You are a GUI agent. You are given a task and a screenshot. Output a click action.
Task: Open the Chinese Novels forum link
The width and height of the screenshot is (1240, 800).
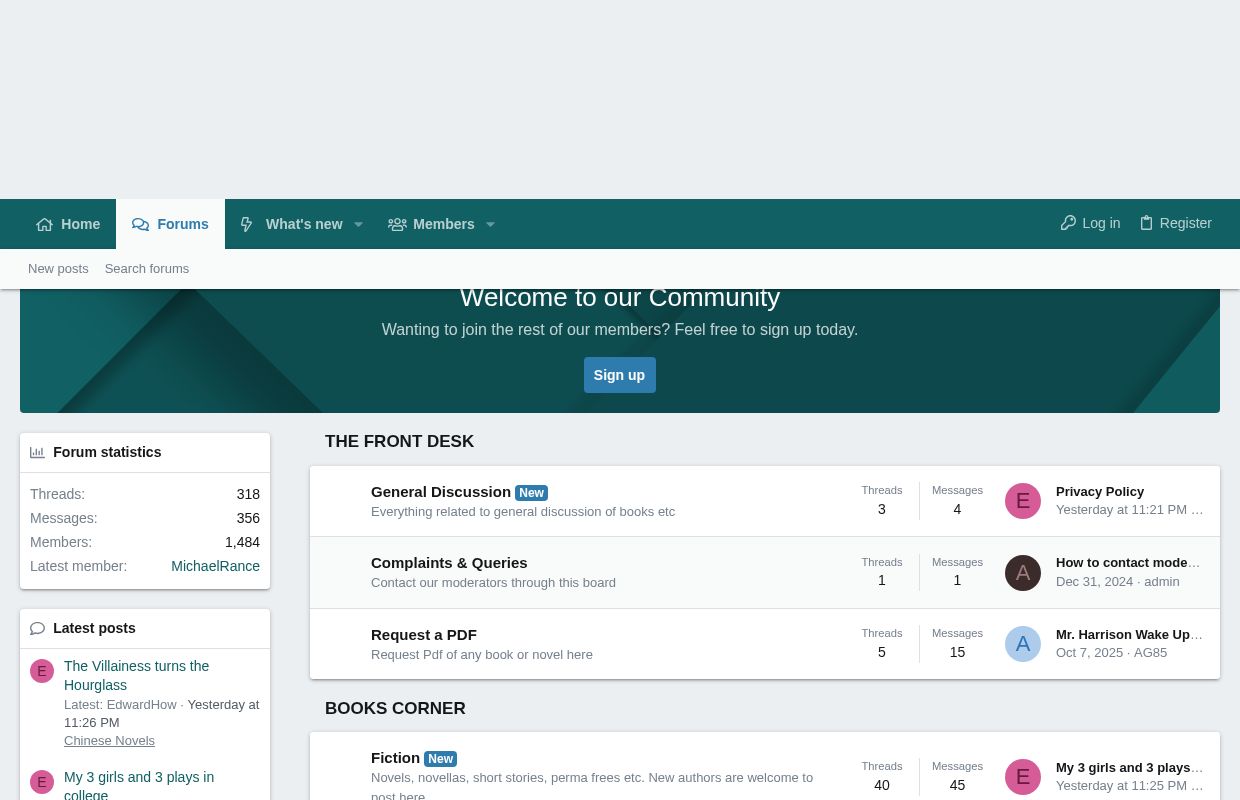(109, 741)
